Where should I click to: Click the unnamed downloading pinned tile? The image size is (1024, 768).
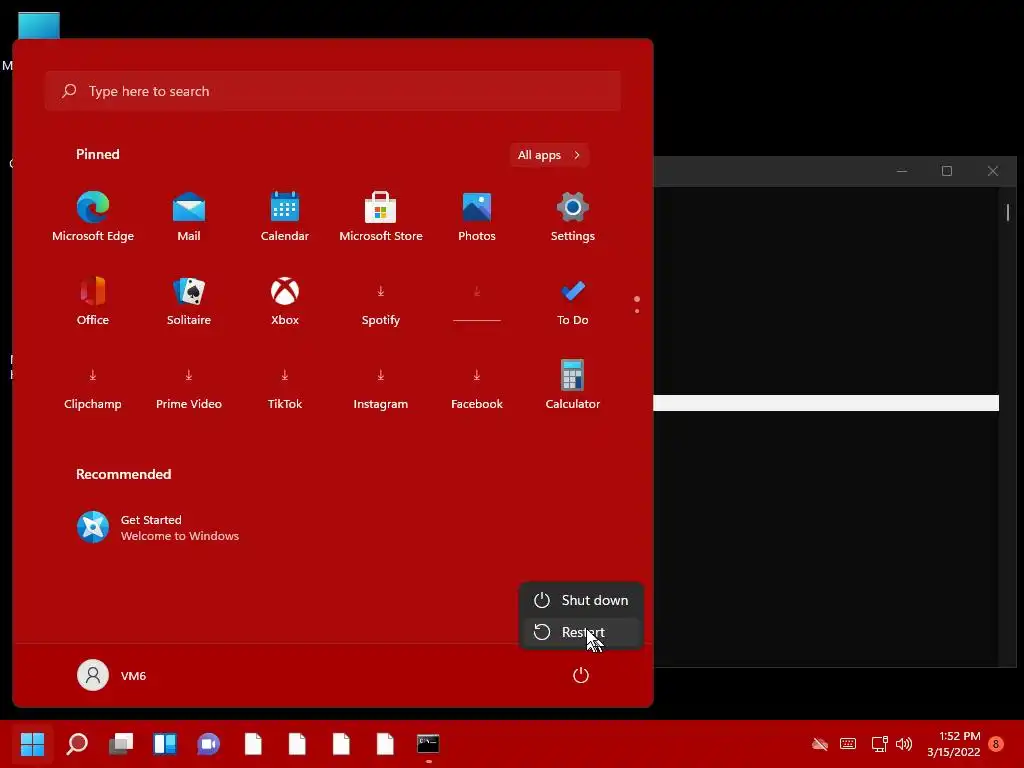(477, 301)
